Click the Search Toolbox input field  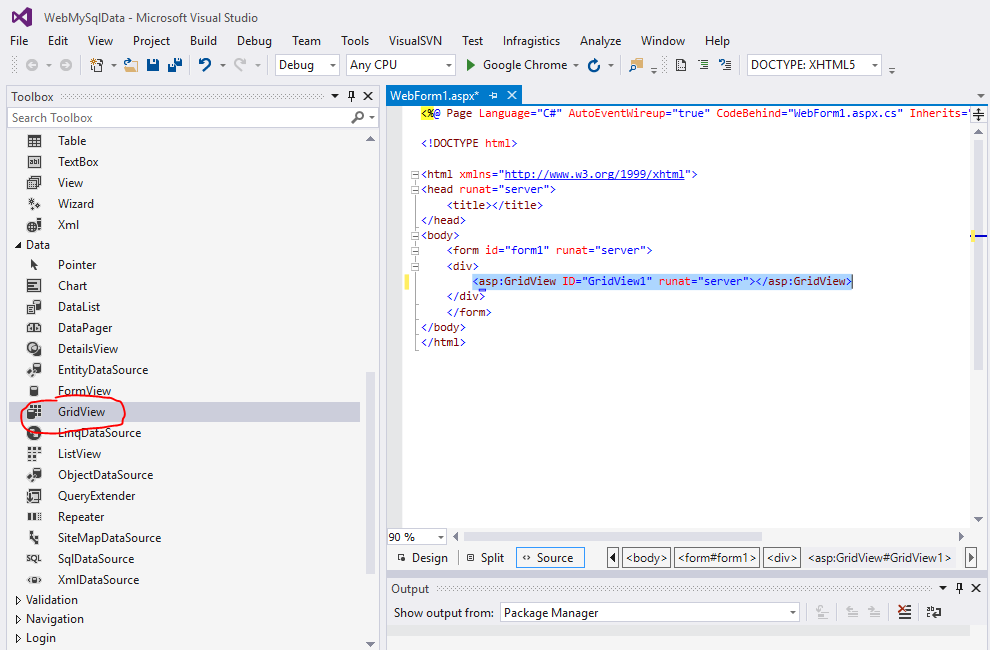point(178,118)
